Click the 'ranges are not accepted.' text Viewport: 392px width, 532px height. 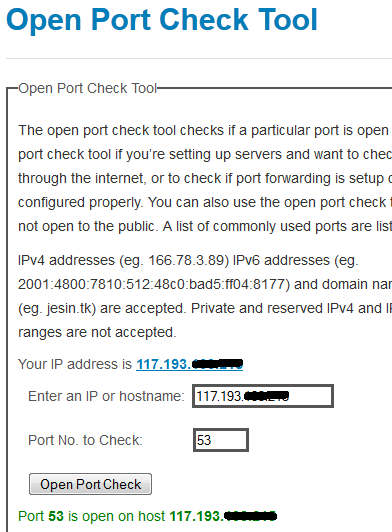97,332
